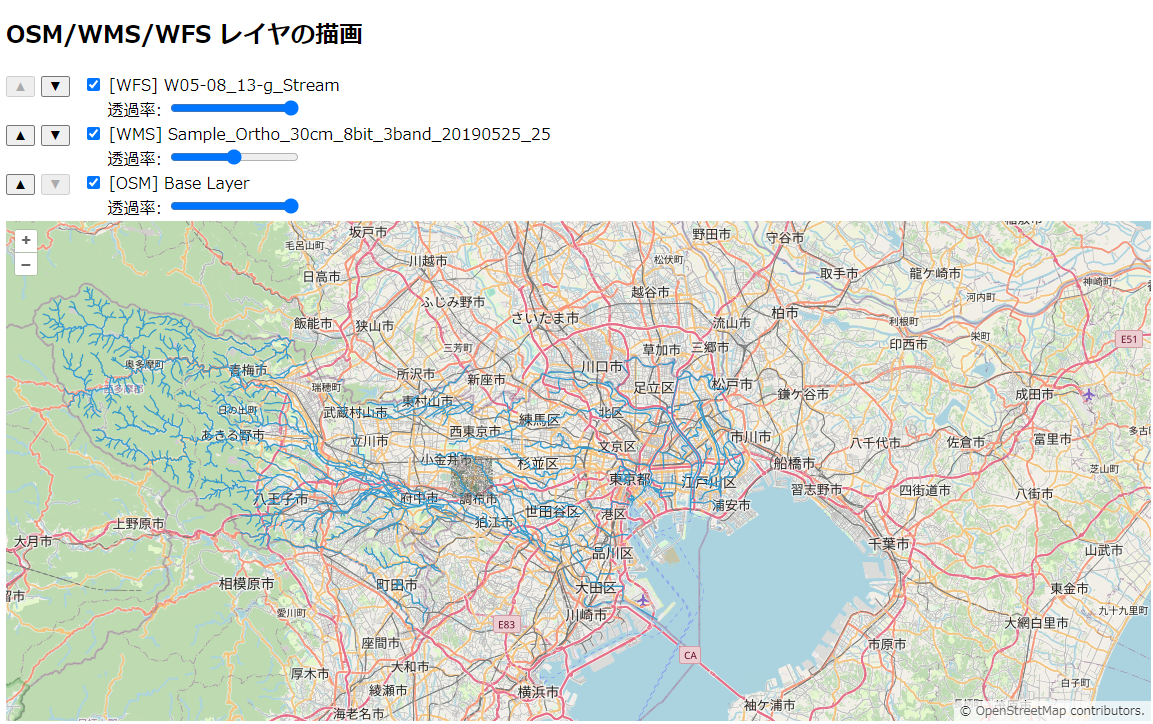
Task: Click the down arrow beside OSM Base Layer
Action: click(x=55, y=182)
